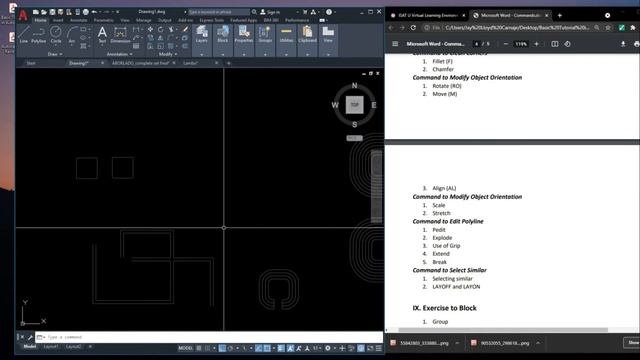Click the PDF fit to page icon
Viewport: 640px width, 360px height.
[x=555, y=44]
